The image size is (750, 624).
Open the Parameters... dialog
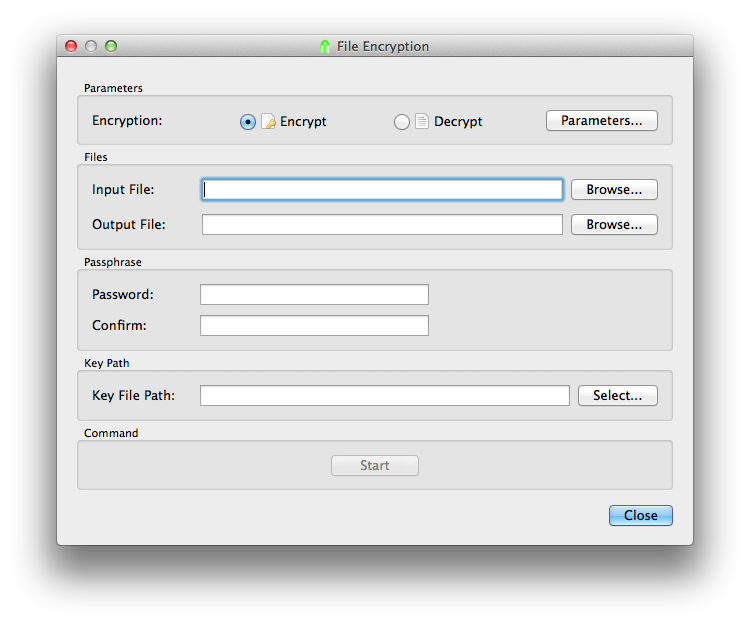pos(602,120)
